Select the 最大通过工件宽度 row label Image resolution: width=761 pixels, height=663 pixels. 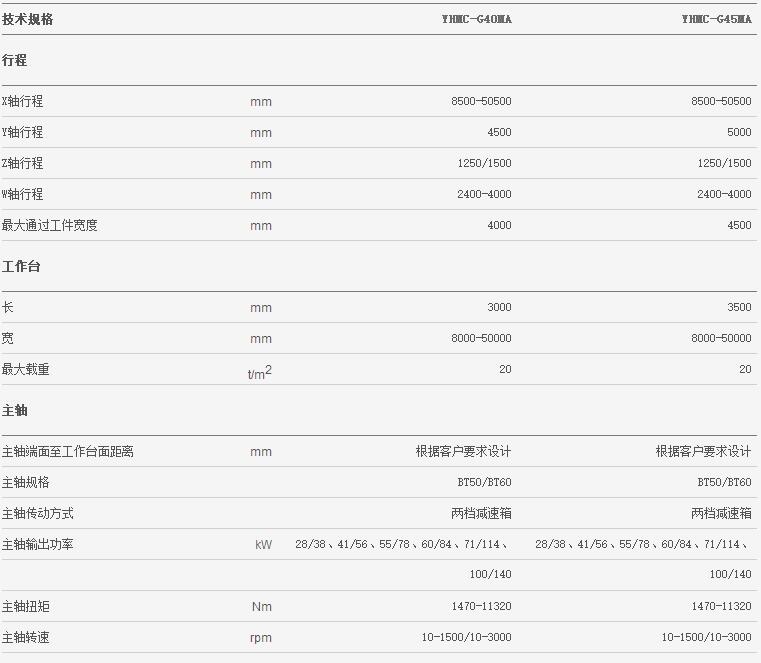coord(50,226)
